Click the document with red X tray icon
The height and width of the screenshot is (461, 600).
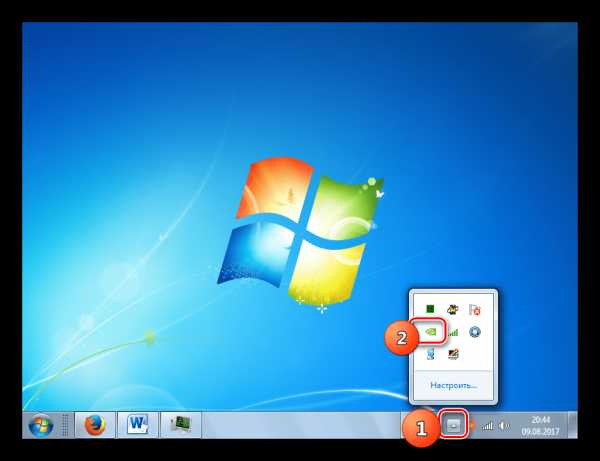click(x=474, y=309)
